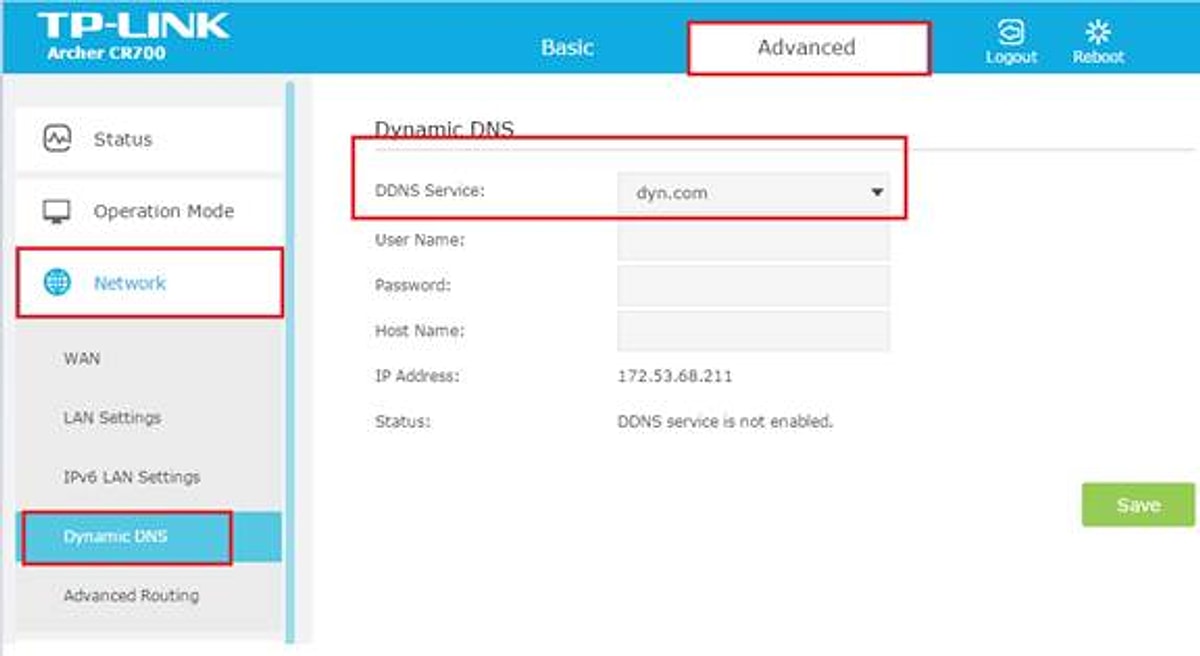Screen dimensions: 1200x656
Task: Open the WAN settings page
Action: (82, 358)
